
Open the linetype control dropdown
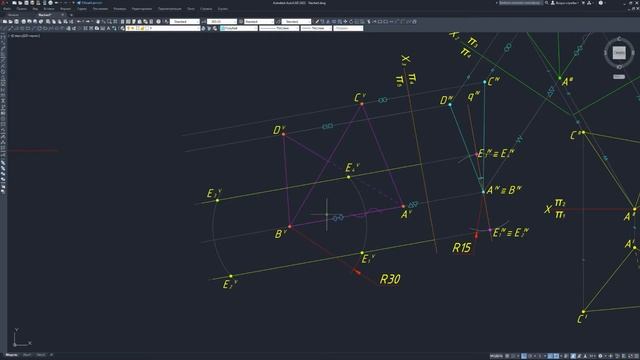[279, 28]
